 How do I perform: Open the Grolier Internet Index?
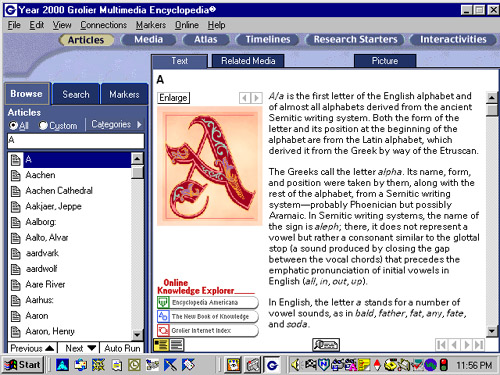208,330
